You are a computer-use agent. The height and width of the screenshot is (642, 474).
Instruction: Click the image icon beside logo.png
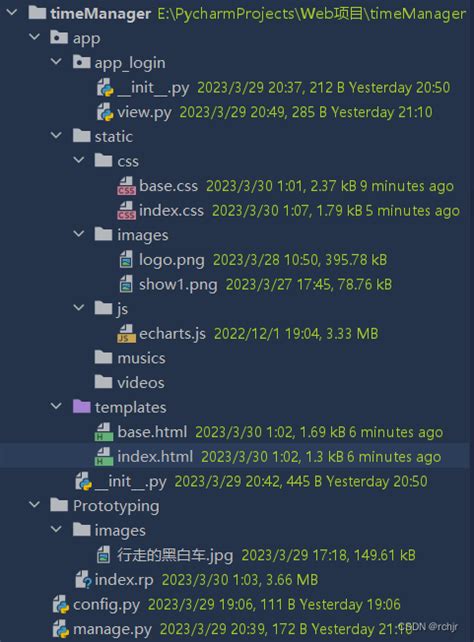pos(126,260)
